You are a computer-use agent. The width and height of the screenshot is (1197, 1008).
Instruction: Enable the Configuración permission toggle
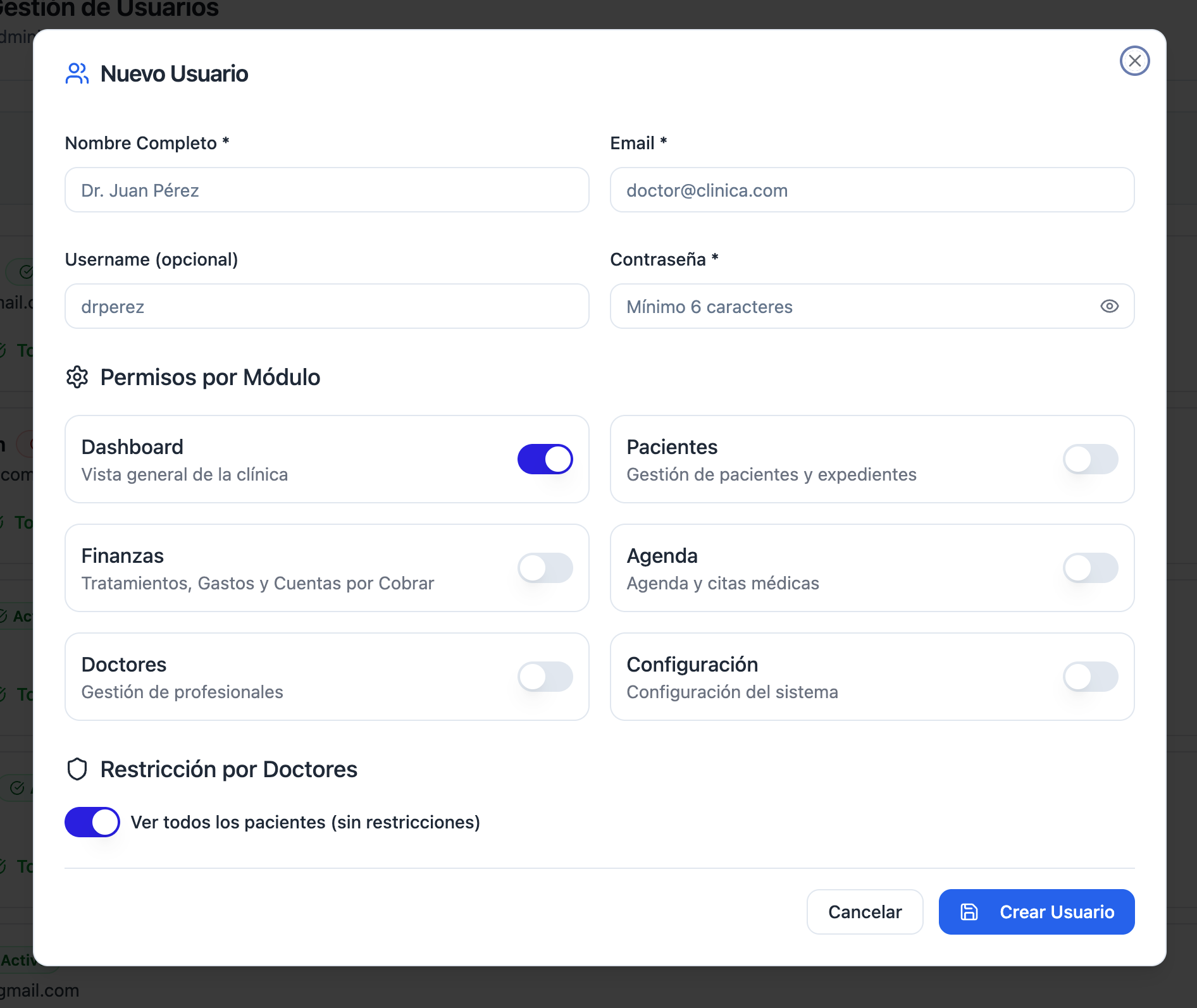coord(1090,677)
